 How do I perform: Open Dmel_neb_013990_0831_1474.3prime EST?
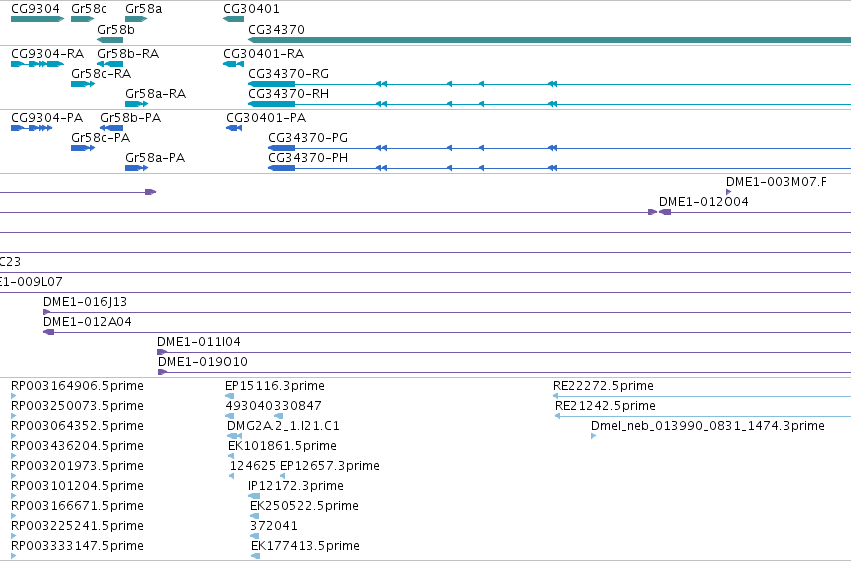point(593,436)
